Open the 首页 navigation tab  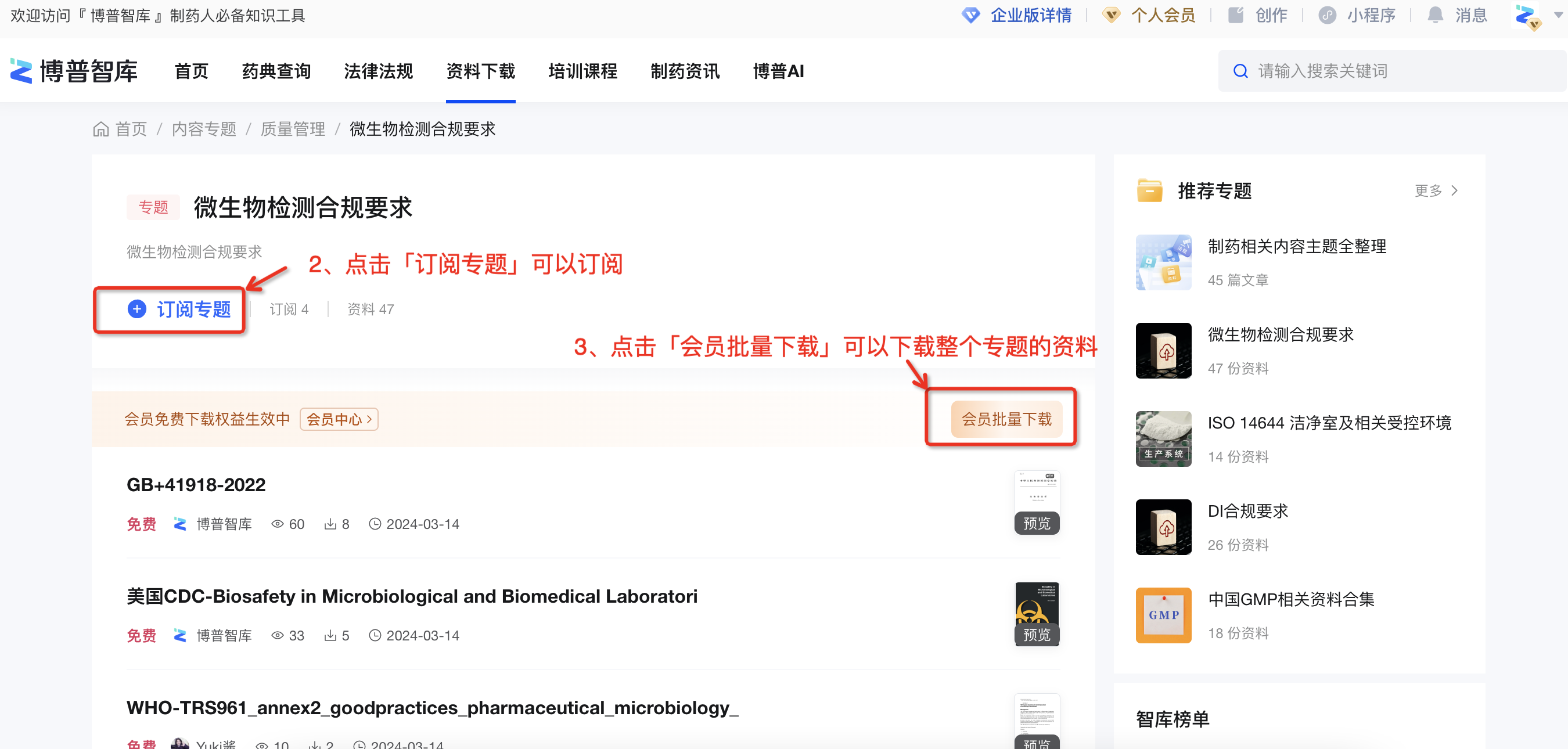[x=191, y=71]
